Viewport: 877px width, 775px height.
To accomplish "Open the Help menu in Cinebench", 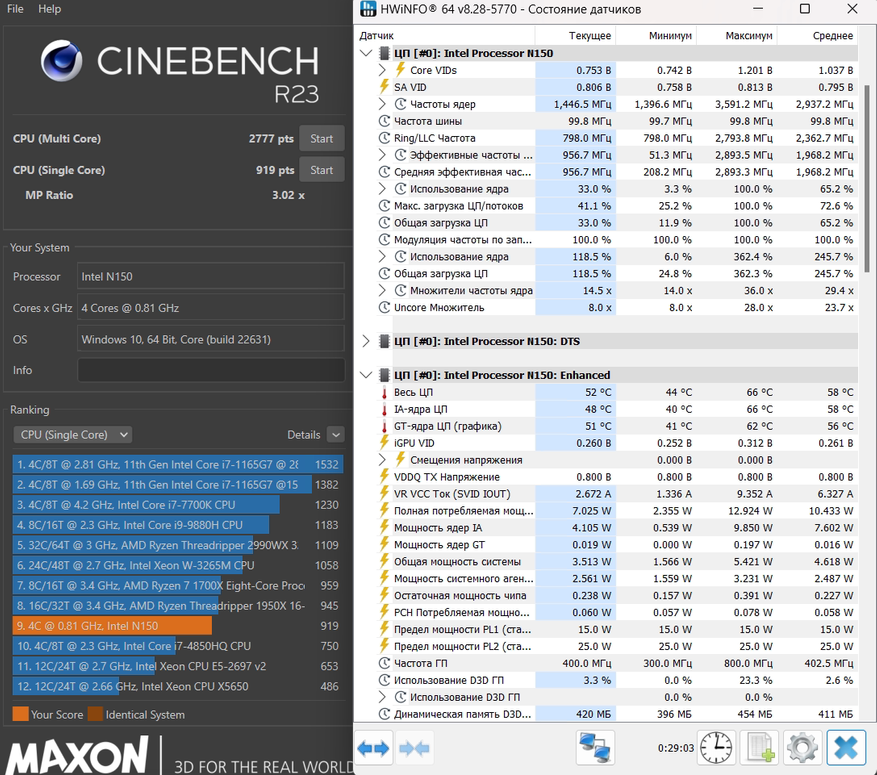I will point(49,9).
